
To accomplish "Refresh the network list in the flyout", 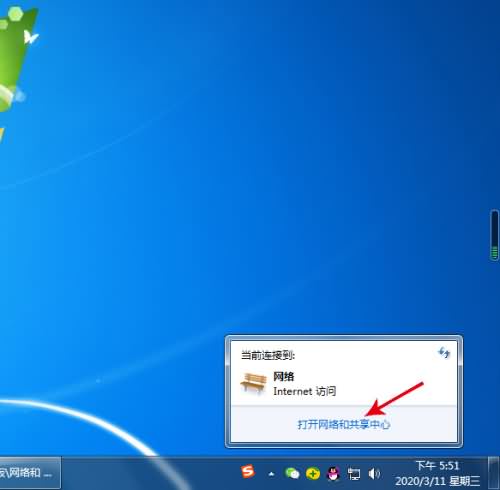I will [x=444, y=352].
